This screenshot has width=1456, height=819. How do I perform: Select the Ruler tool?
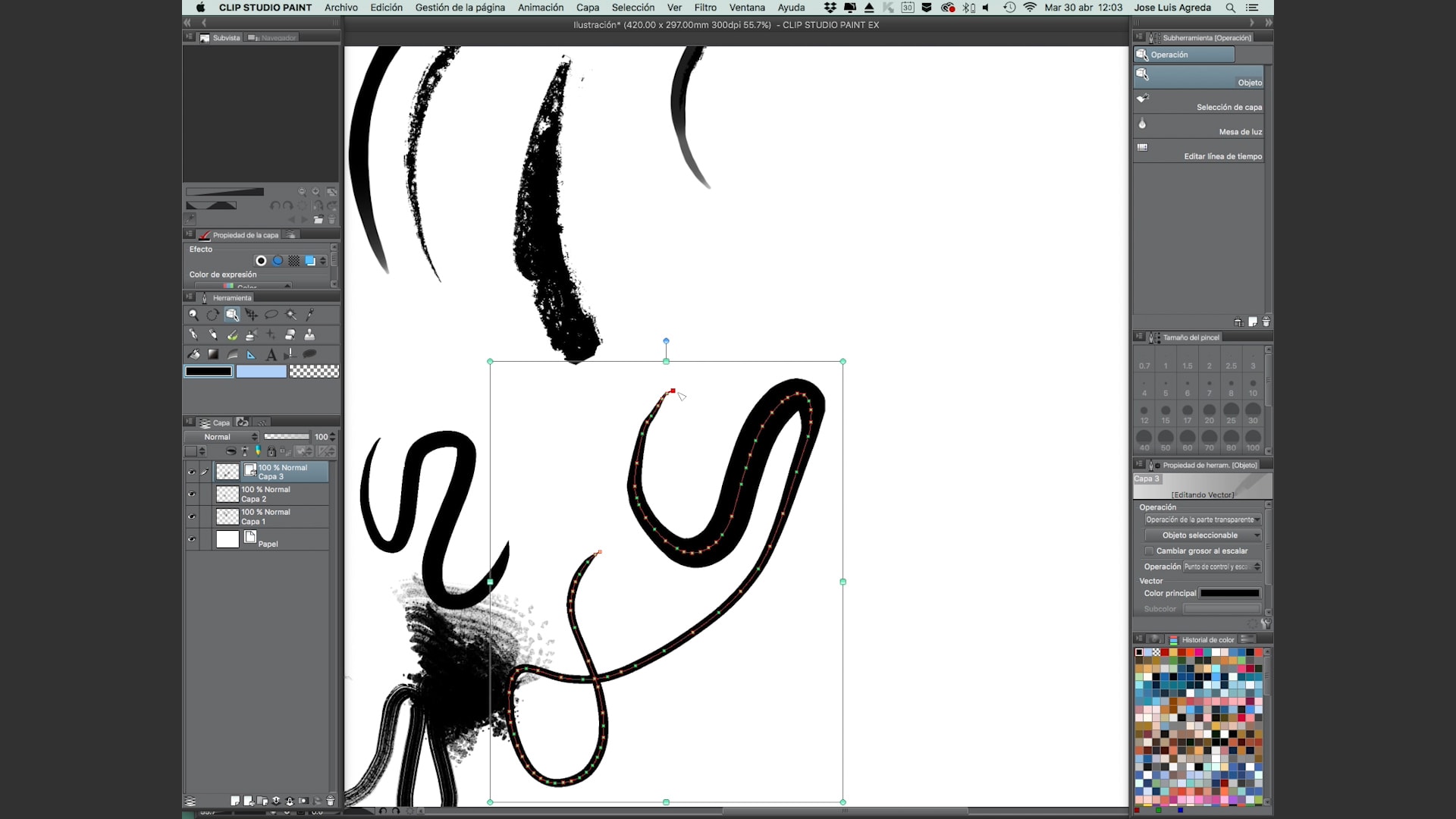[252, 354]
